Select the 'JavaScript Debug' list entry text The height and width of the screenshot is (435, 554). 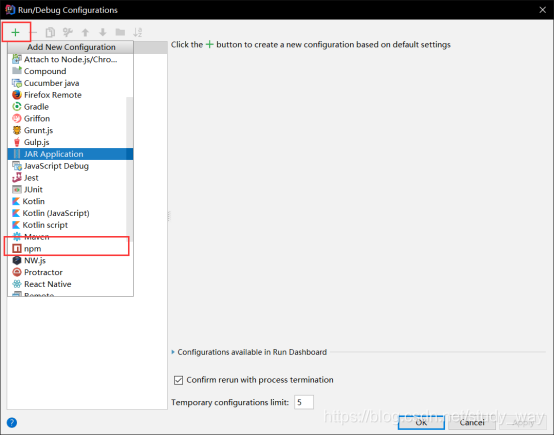56,166
